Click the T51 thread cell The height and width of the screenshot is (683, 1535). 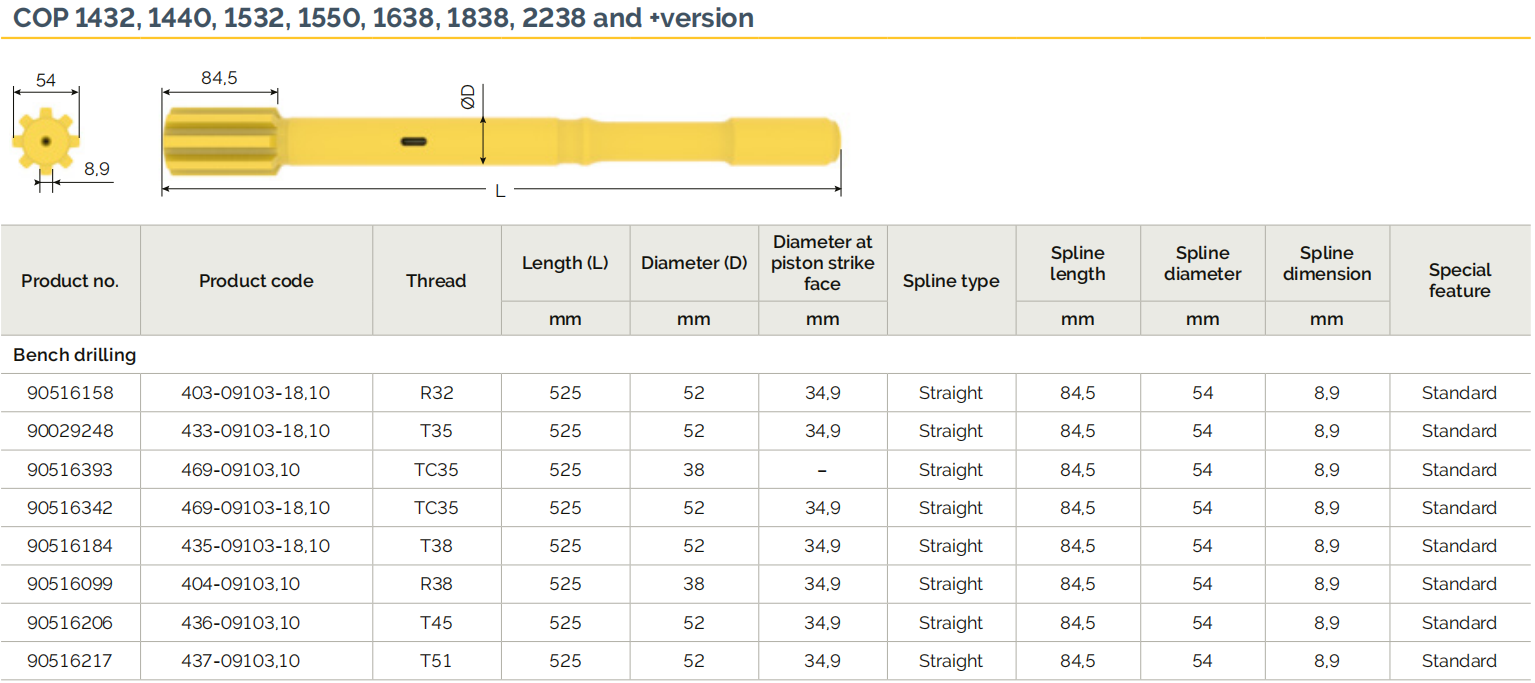(x=436, y=661)
